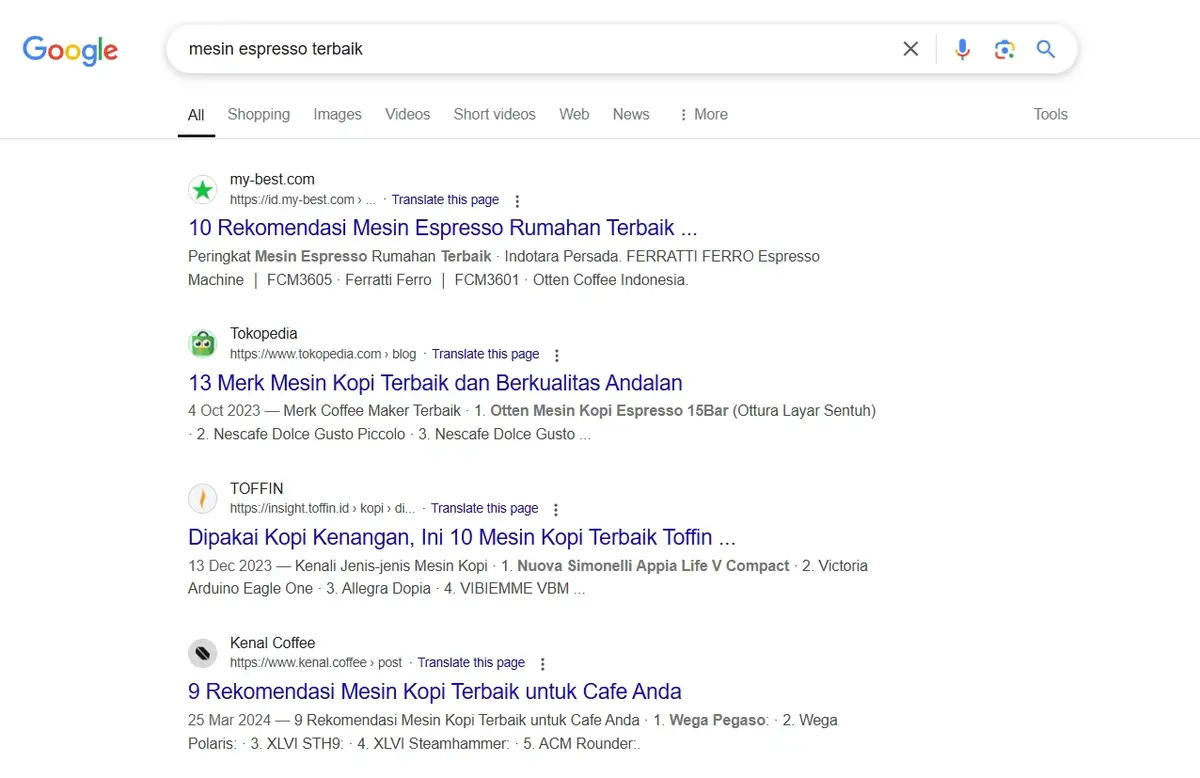Open three-dot menu for my-best.com result

517,201
